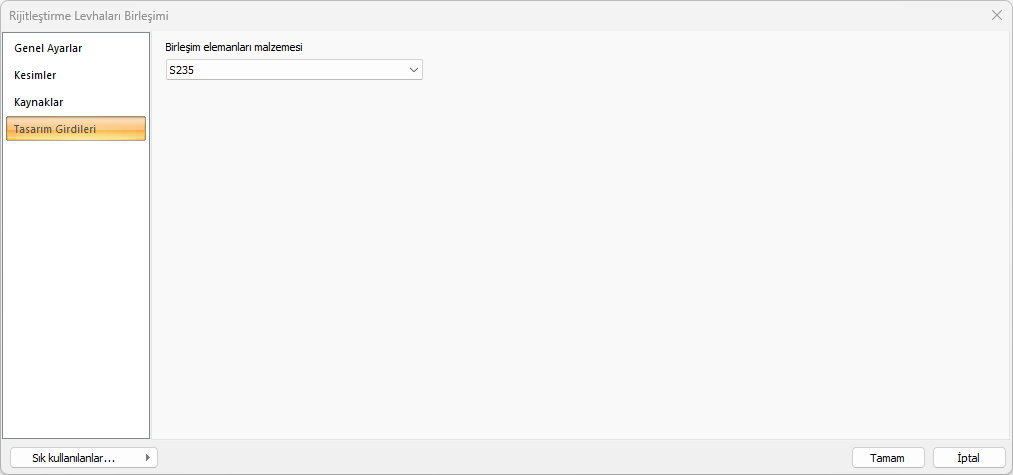
Task: Close the Rijitleştirme Levhaları Birleşimi dialog
Action: 997,15
